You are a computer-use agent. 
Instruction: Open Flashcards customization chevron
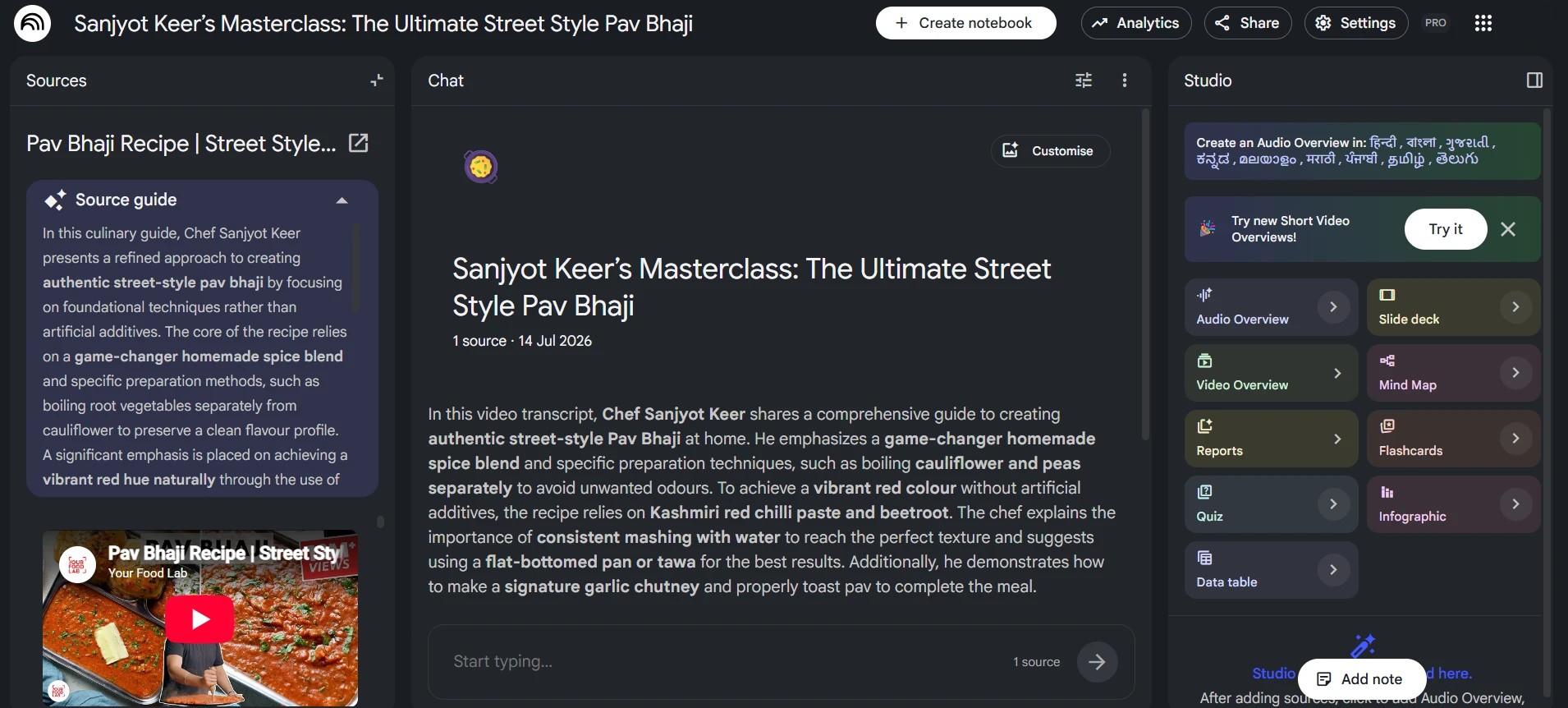1515,439
